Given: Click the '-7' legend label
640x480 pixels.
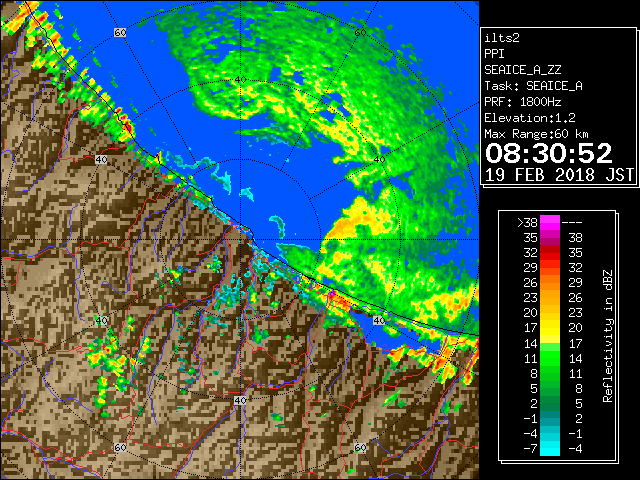Looking at the screenshot, I should 530,448.
